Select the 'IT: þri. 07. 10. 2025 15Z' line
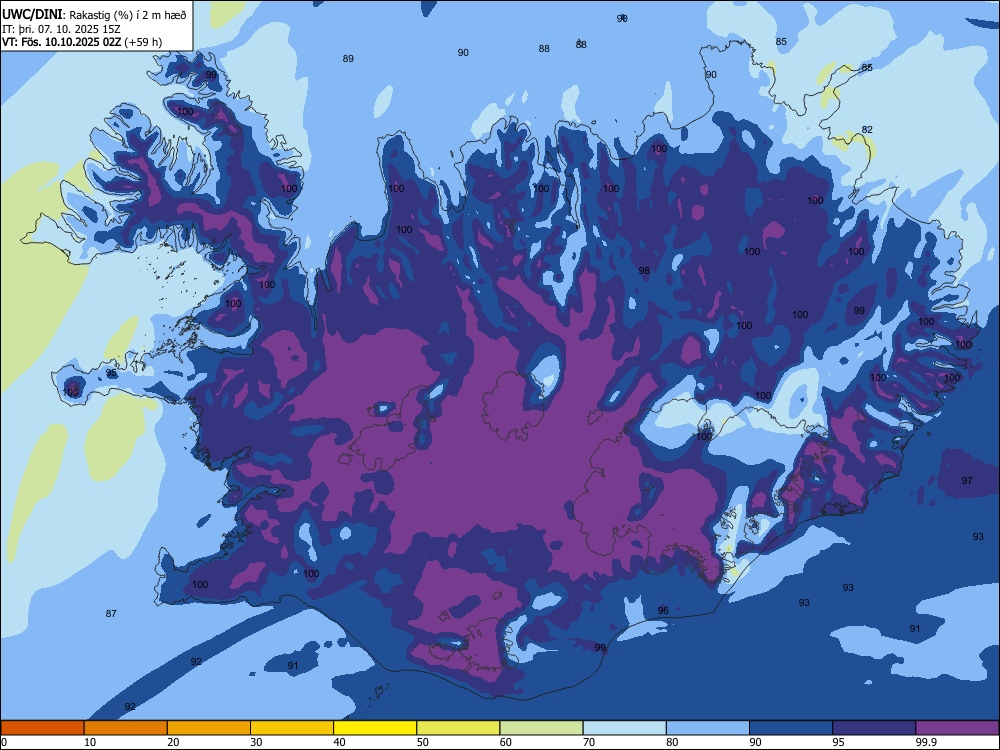This screenshot has width=1000, height=750. [x=61, y=29]
